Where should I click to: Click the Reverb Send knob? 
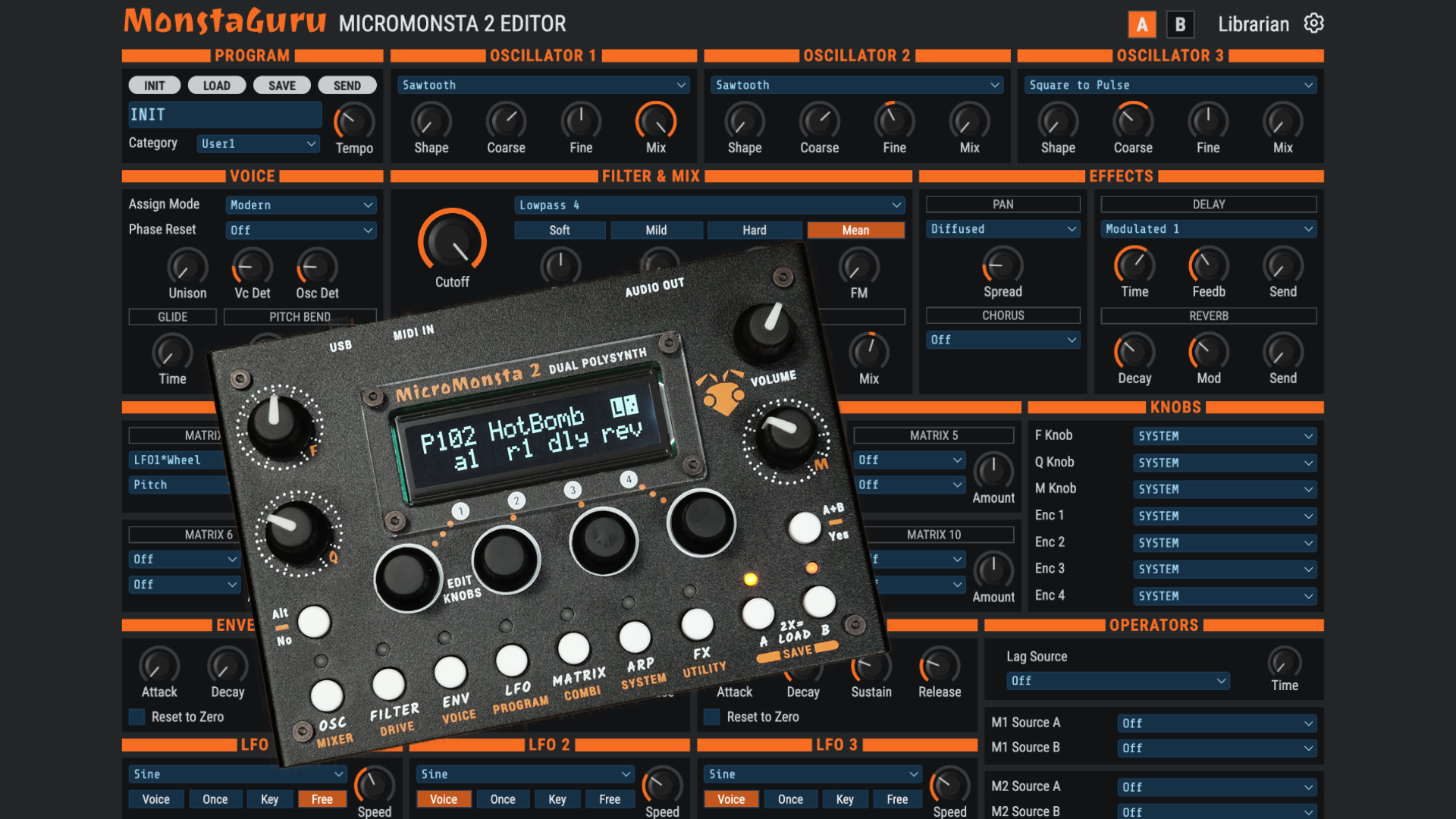click(x=1283, y=352)
